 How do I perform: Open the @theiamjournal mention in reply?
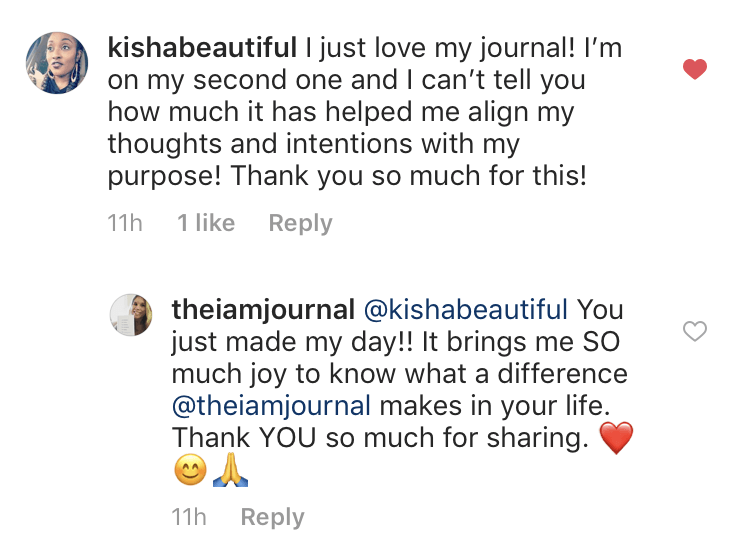(x=272, y=405)
